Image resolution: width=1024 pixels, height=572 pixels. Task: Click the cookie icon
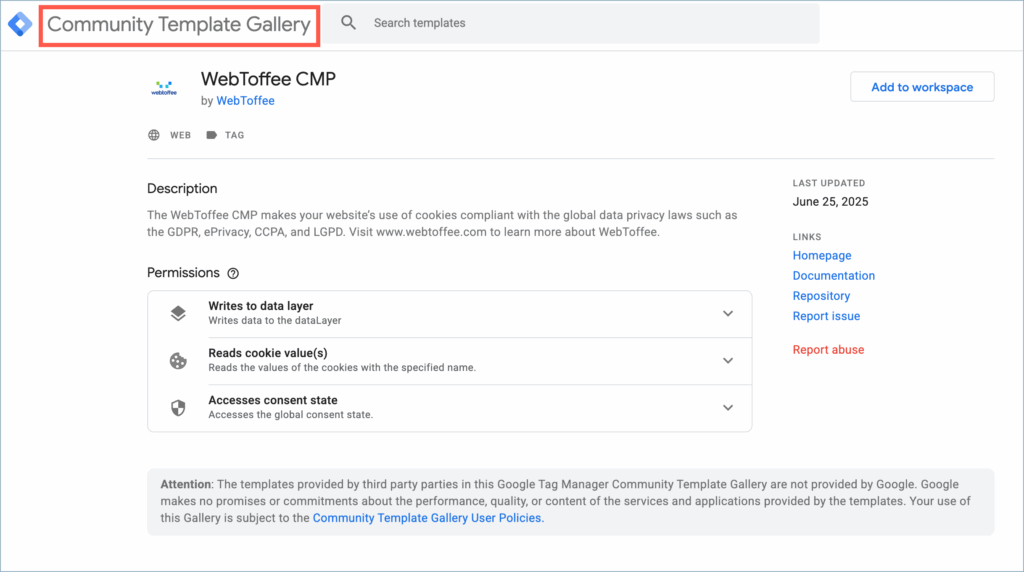178,360
